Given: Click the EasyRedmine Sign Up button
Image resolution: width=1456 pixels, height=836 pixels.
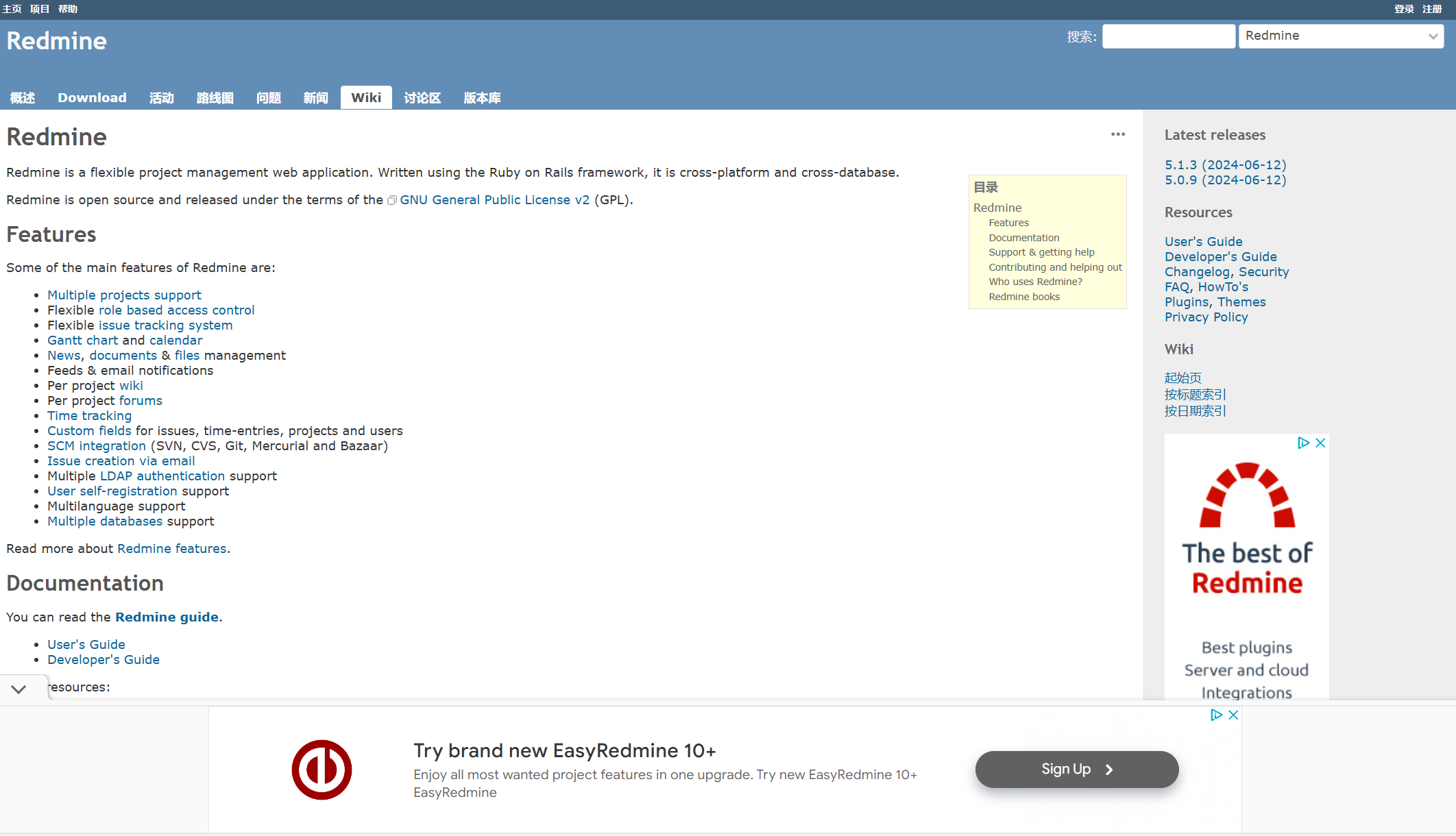Looking at the screenshot, I should point(1078,768).
